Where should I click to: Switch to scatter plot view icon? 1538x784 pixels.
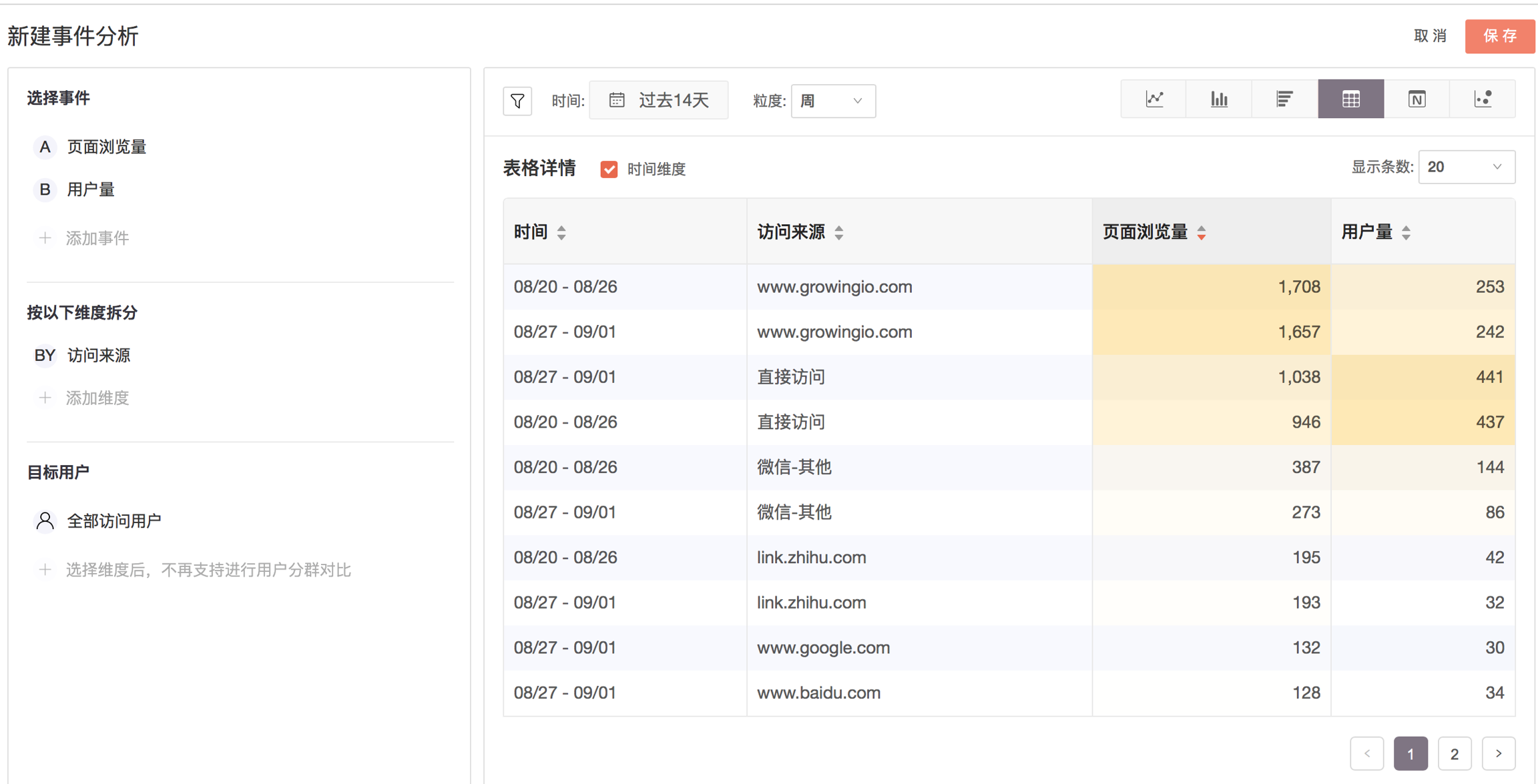pyautogui.click(x=1483, y=99)
